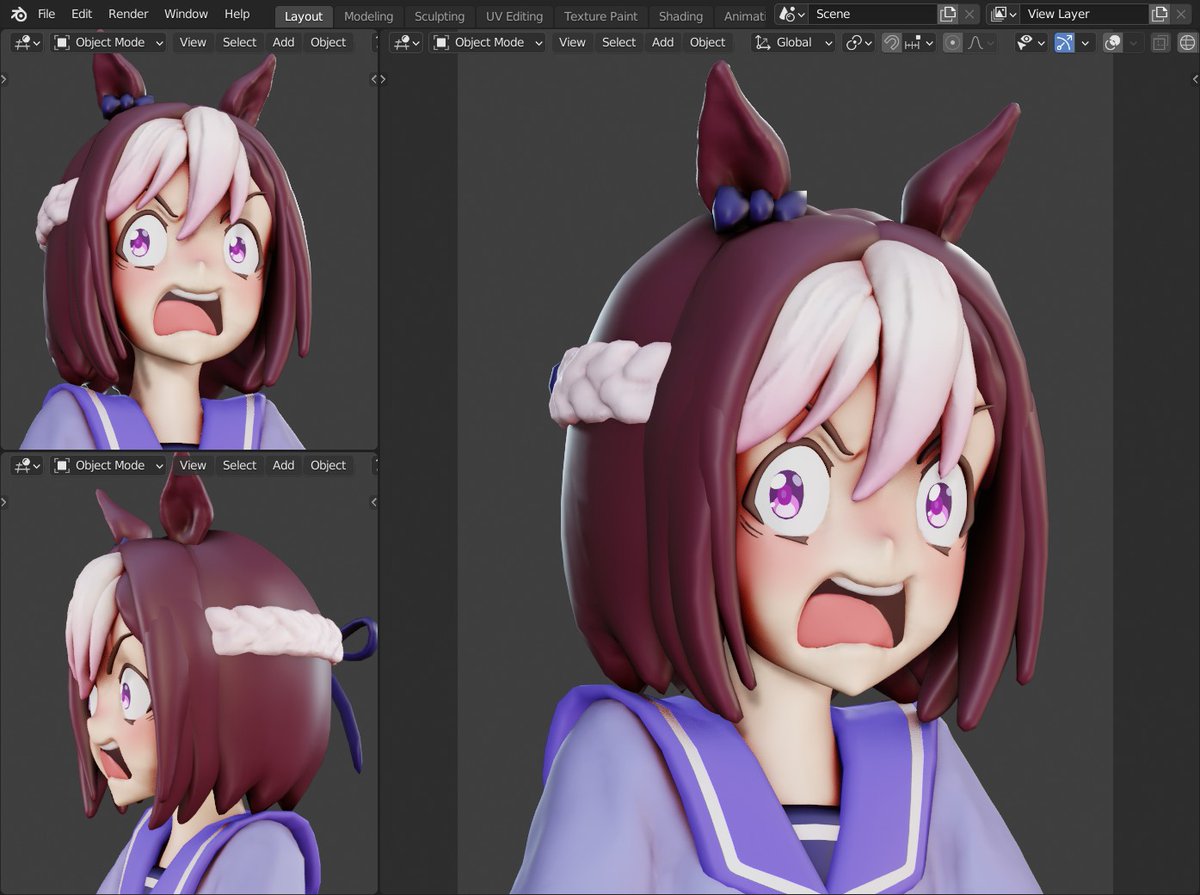The width and height of the screenshot is (1200, 895).
Task: Open Object menu in bottom-left viewport
Action: [x=328, y=465]
